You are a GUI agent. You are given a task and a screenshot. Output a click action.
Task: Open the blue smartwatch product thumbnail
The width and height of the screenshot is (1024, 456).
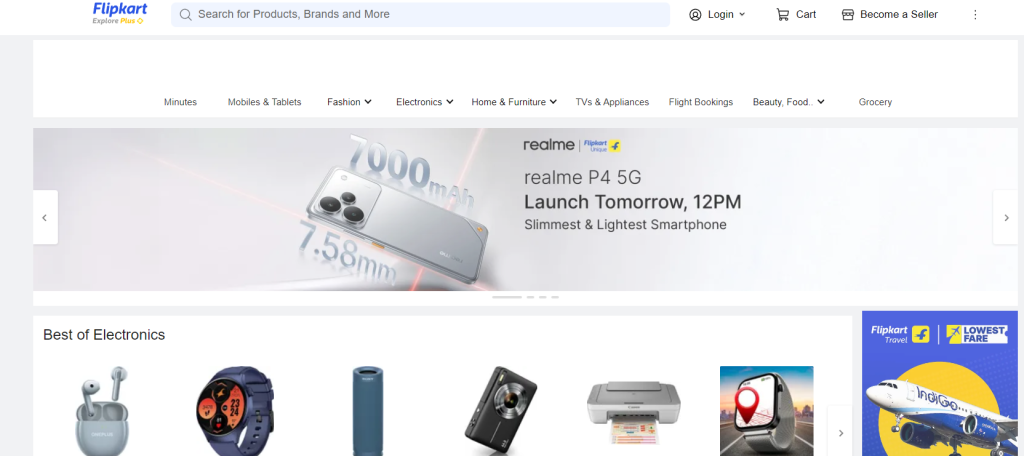(x=235, y=411)
